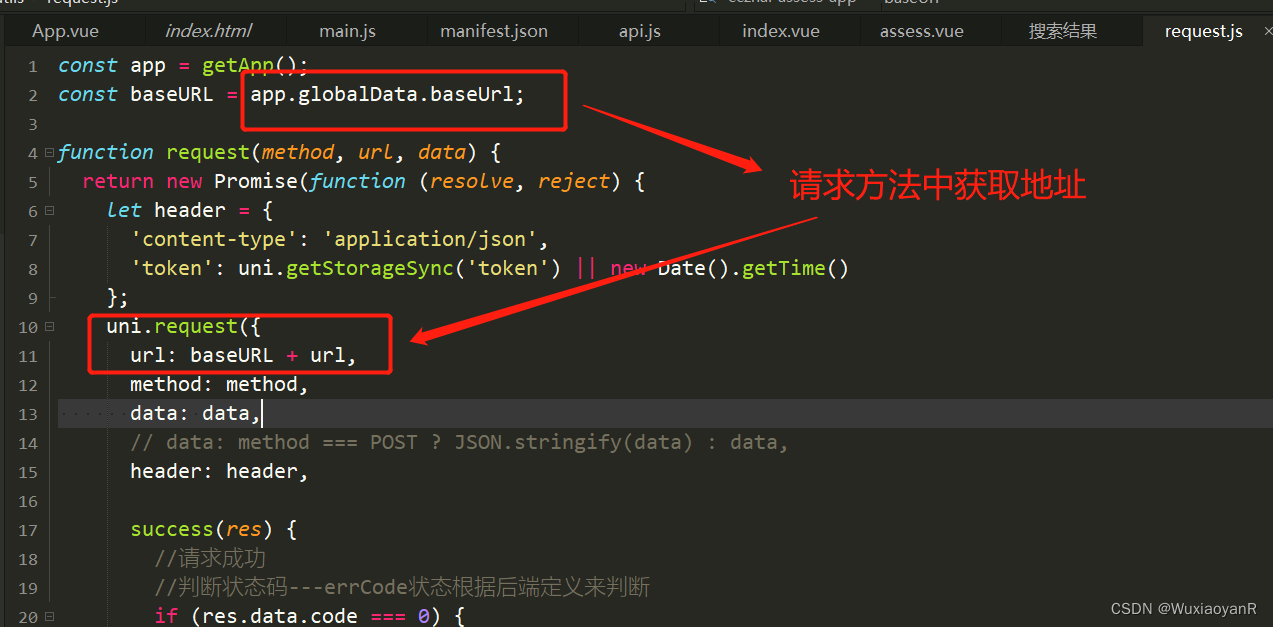The image size is (1273, 627).
Task: Open the 搜索结果 results tab
Action: coord(1062,31)
